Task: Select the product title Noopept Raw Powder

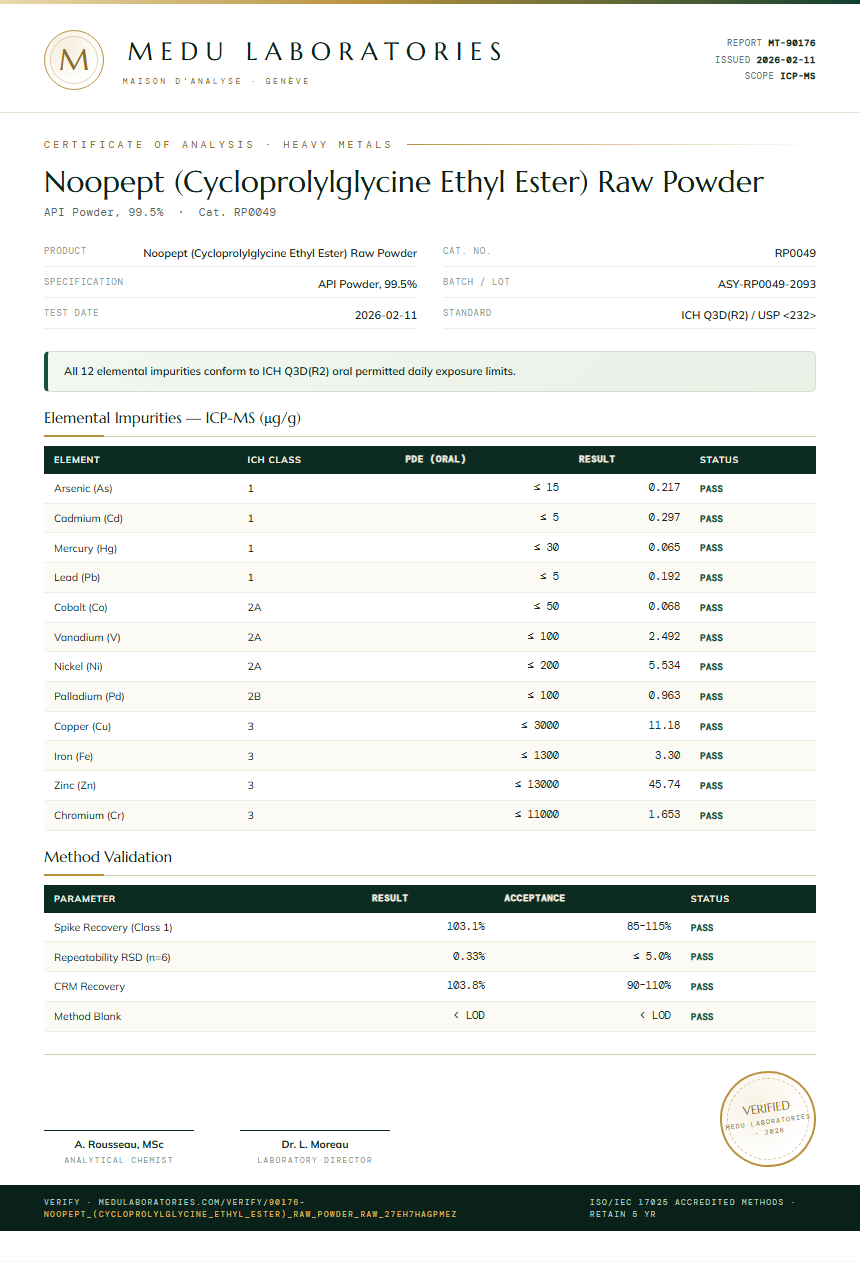Action: pyautogui.click(x=404, y=182)
